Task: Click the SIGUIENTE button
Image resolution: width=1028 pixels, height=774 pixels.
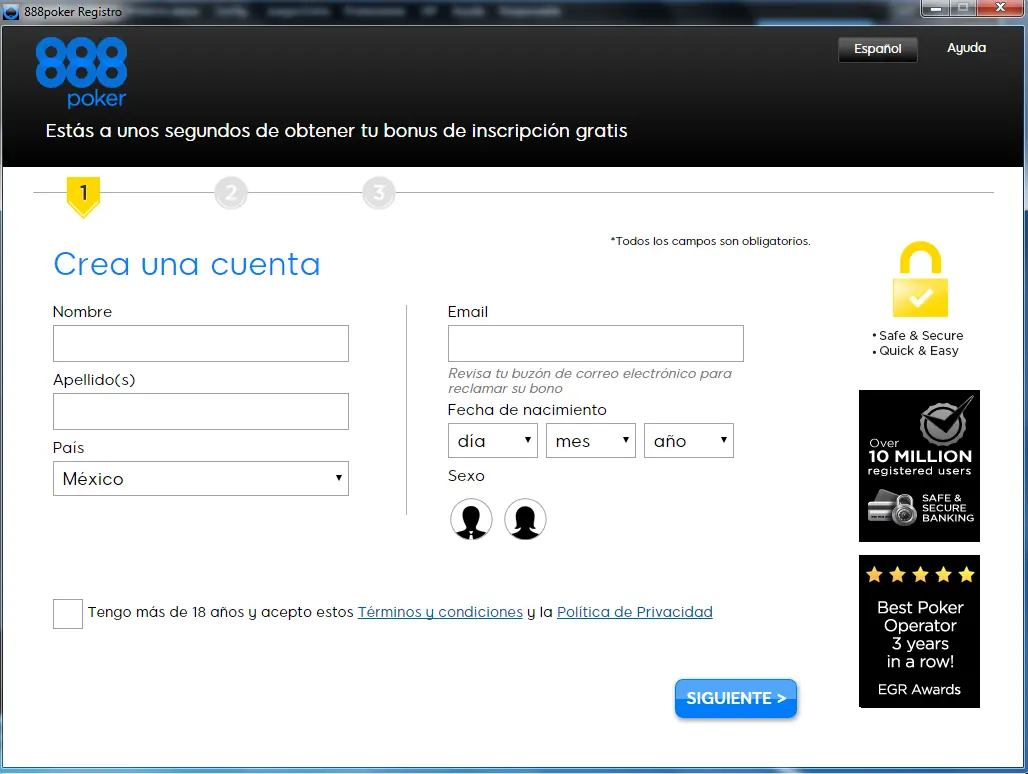Action: click(736, 698)
